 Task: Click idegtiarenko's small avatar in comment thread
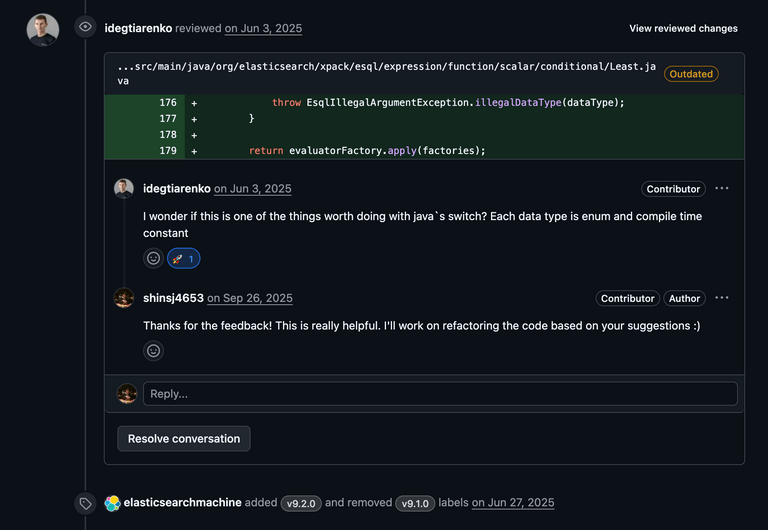pos(124,188)
